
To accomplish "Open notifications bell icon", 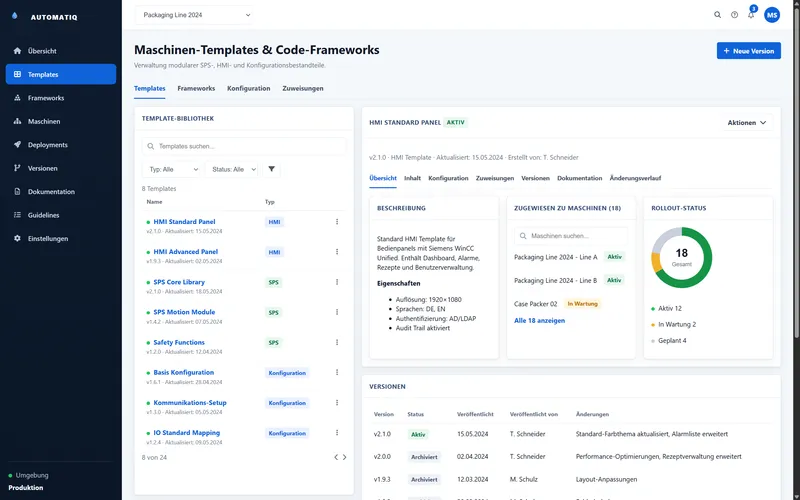I will (751, 15).
